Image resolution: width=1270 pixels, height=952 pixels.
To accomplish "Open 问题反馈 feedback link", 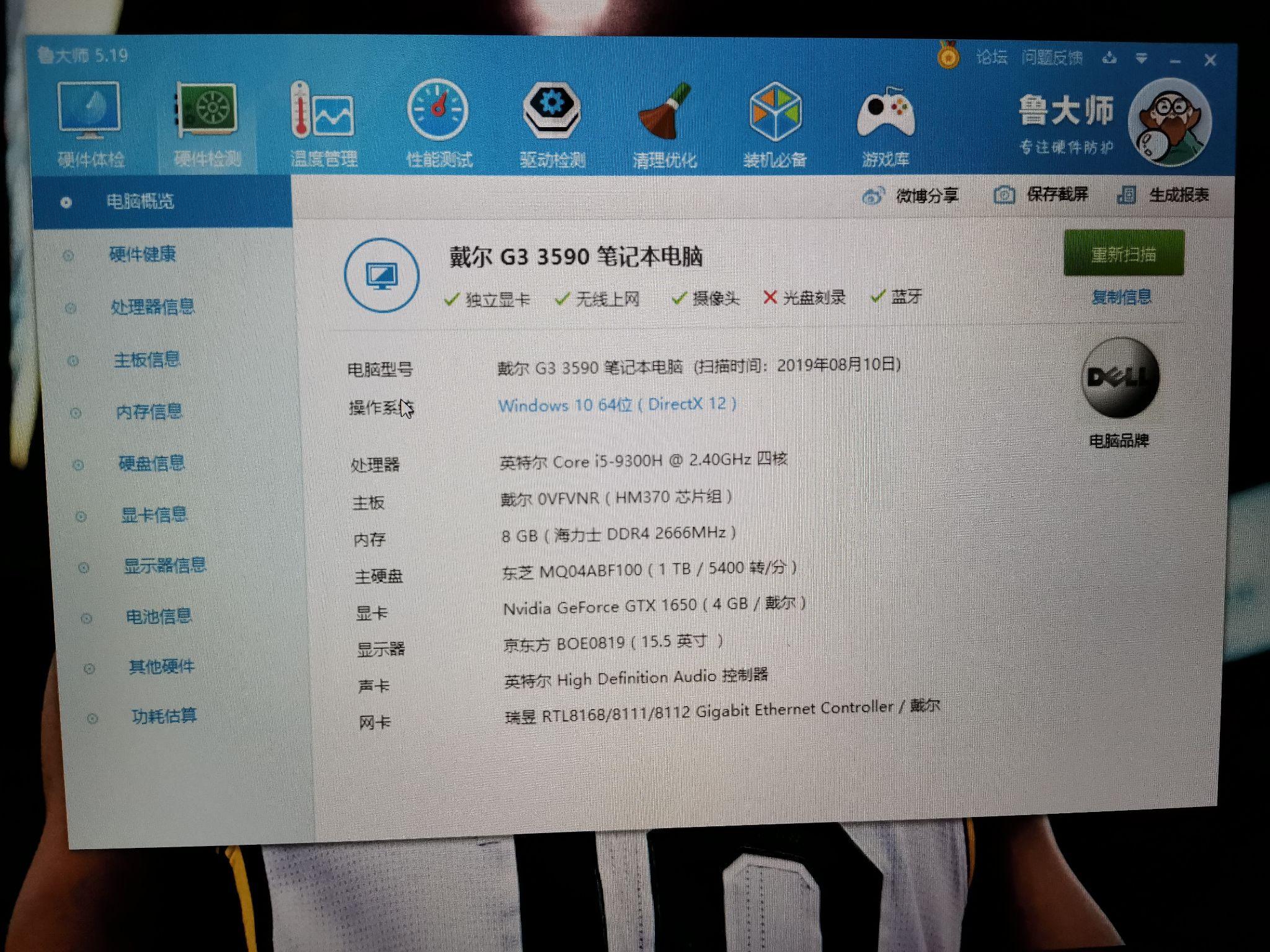I will point(1052,58).
